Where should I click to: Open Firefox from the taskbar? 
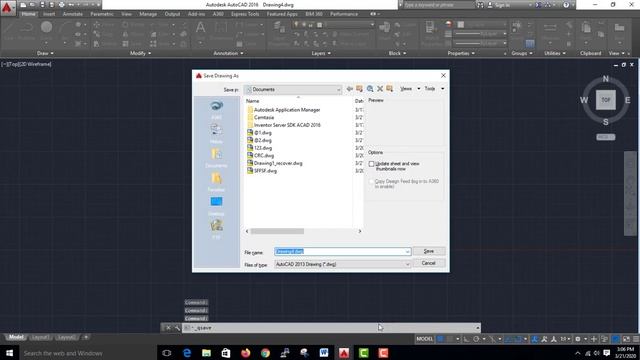[246, 353]
